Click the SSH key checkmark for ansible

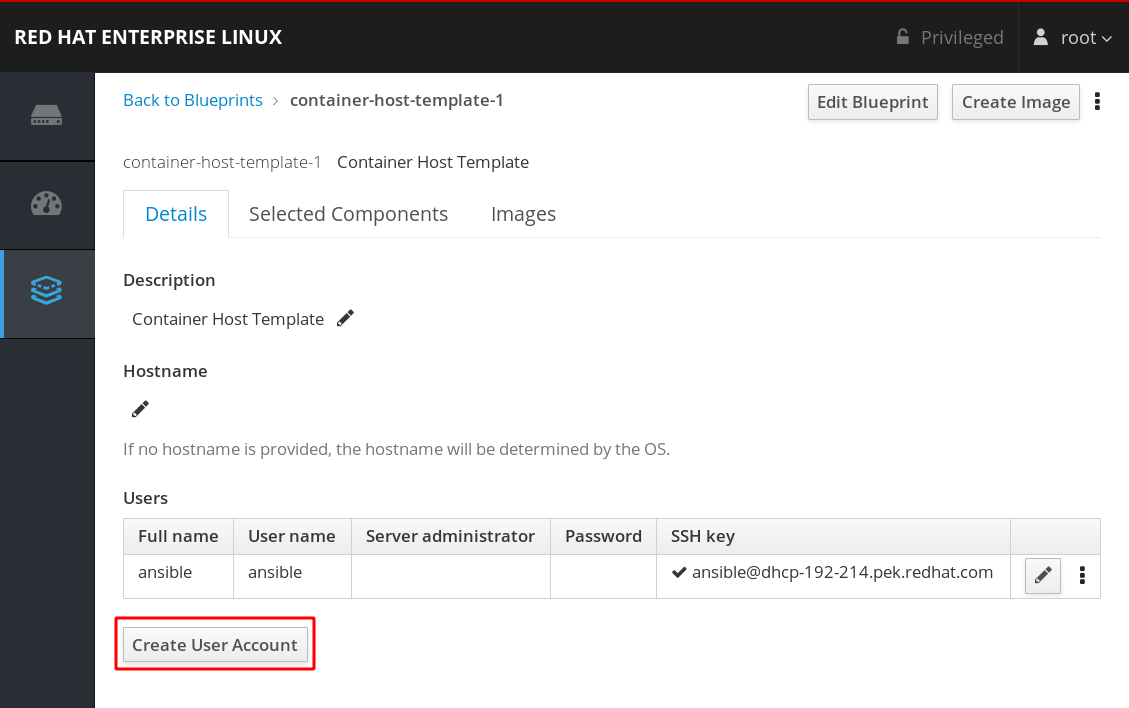679,573
